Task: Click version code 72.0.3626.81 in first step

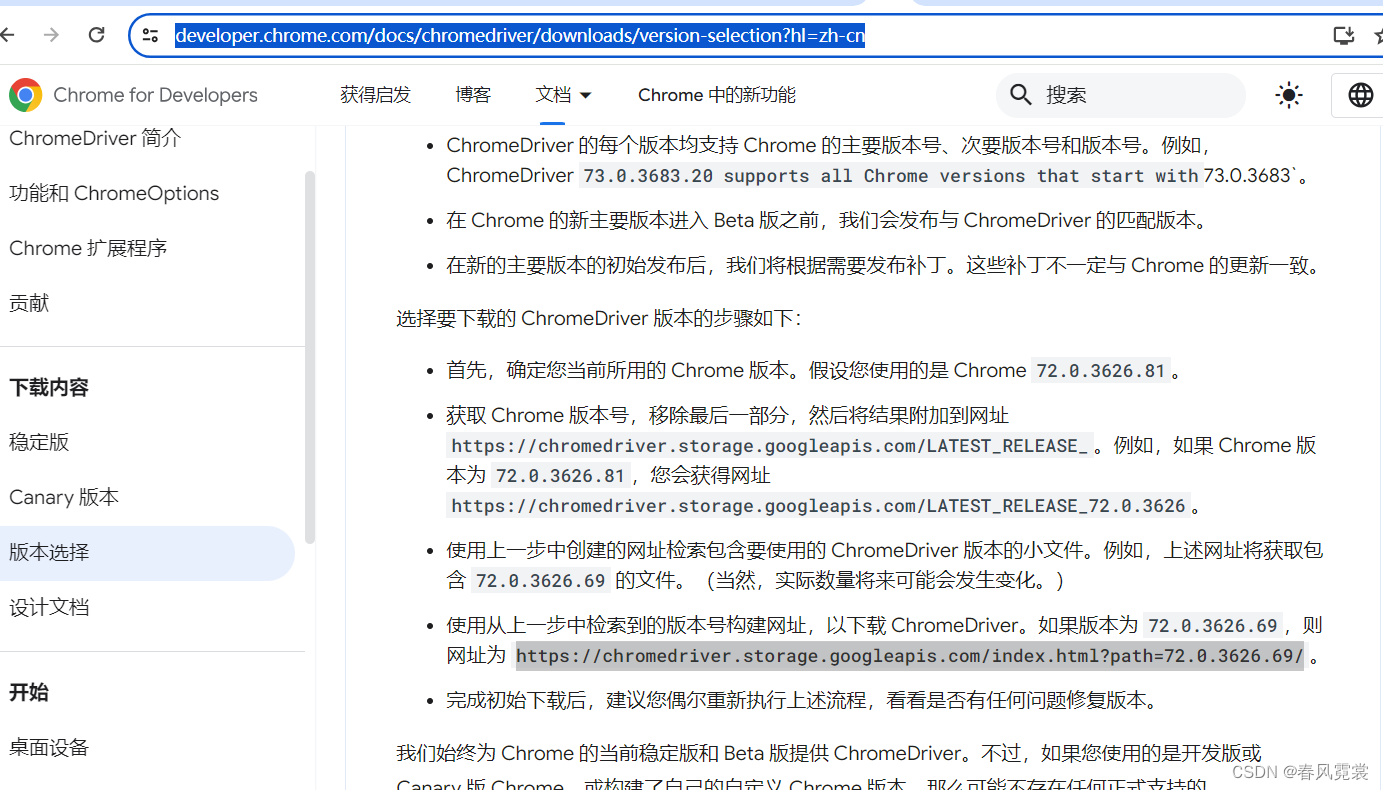Action: pos(1101,371)
